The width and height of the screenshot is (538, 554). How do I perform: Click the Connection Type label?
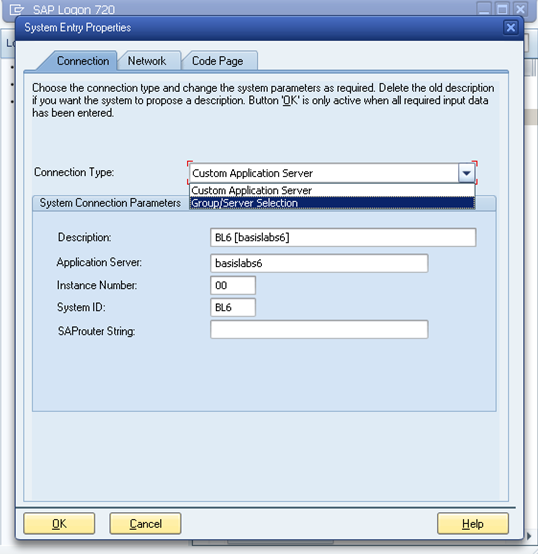(74, 172)
